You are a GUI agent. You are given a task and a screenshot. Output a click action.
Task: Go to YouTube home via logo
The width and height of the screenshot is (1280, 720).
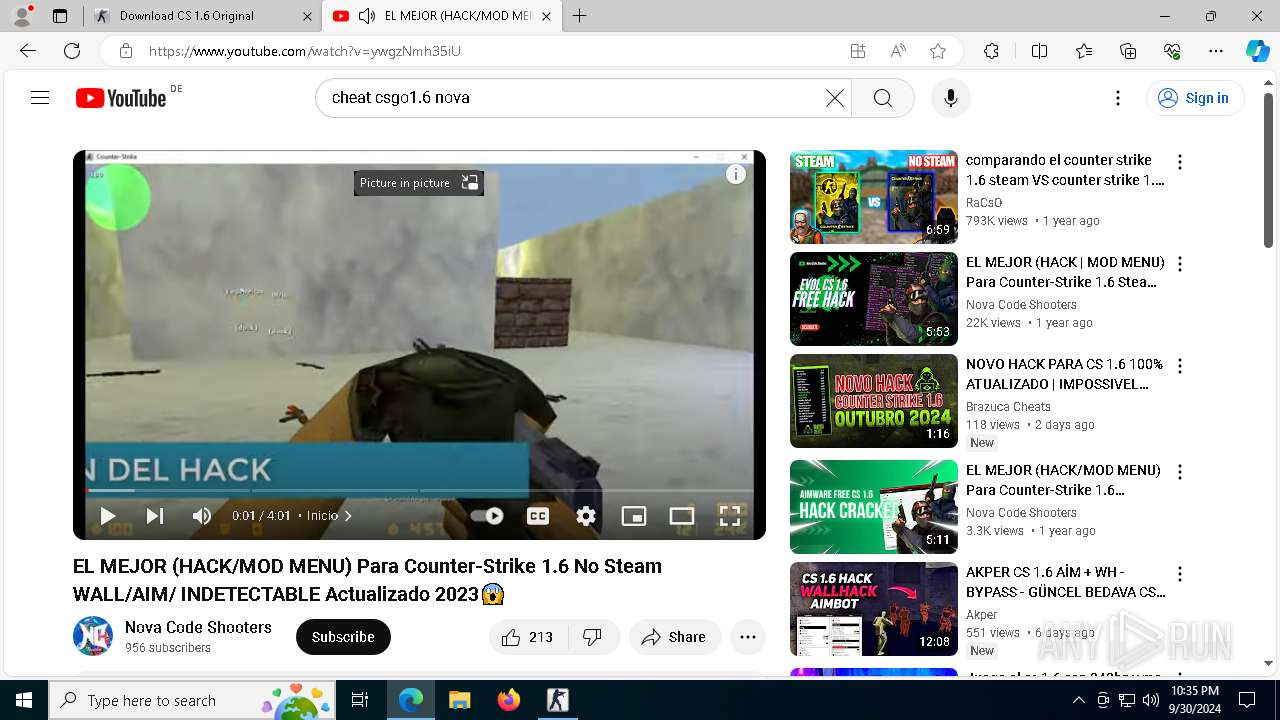(x=121, y=98)
